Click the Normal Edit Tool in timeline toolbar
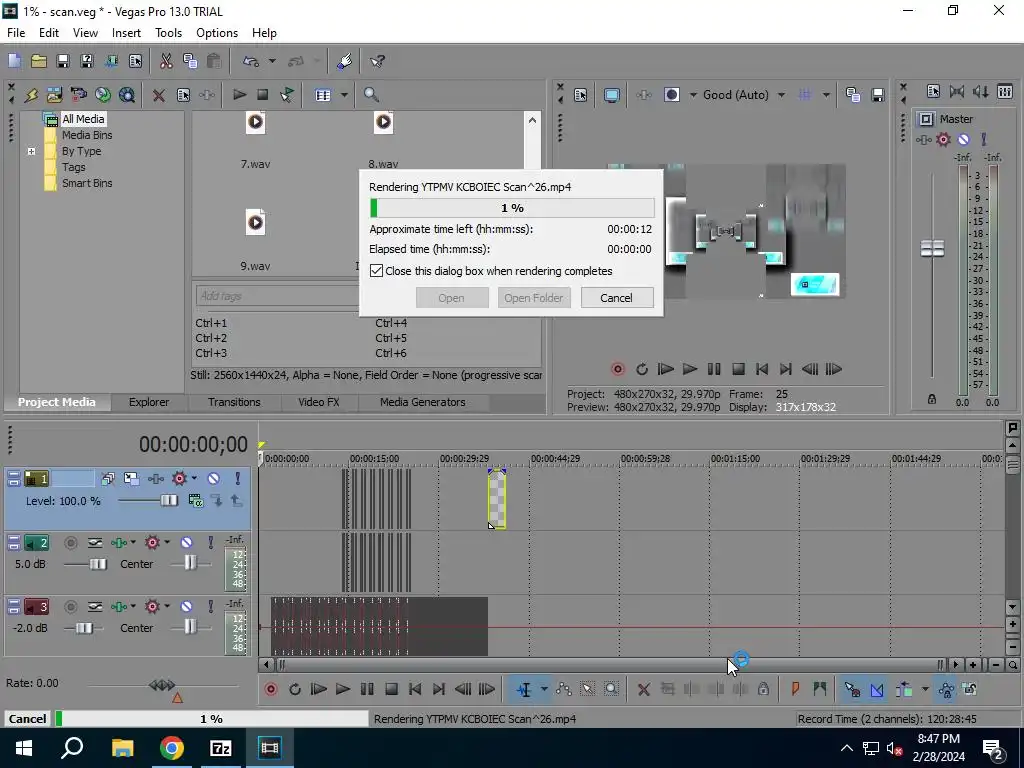Screen dimensions: 1024x768 [524, 690]
